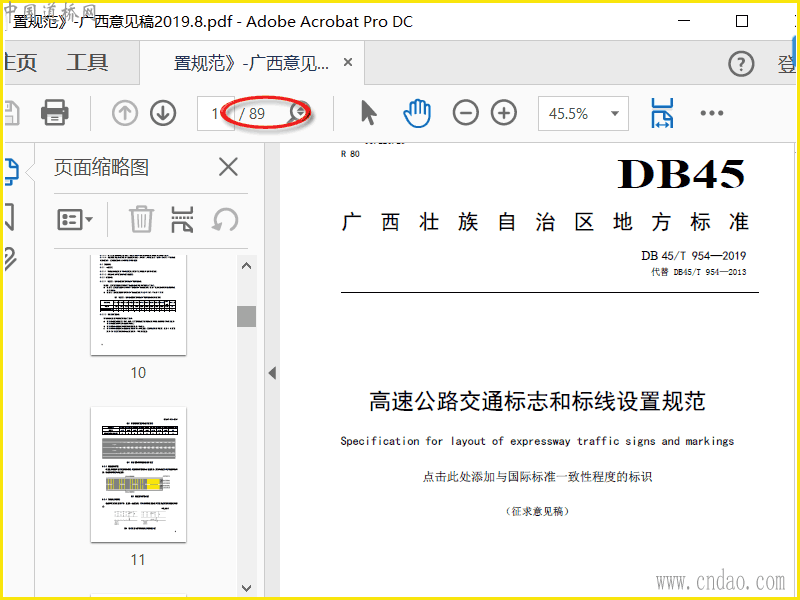Click the rotate page counterclockwise icon
Viewport: 800px width, 600px height.
tap(225, 220)
